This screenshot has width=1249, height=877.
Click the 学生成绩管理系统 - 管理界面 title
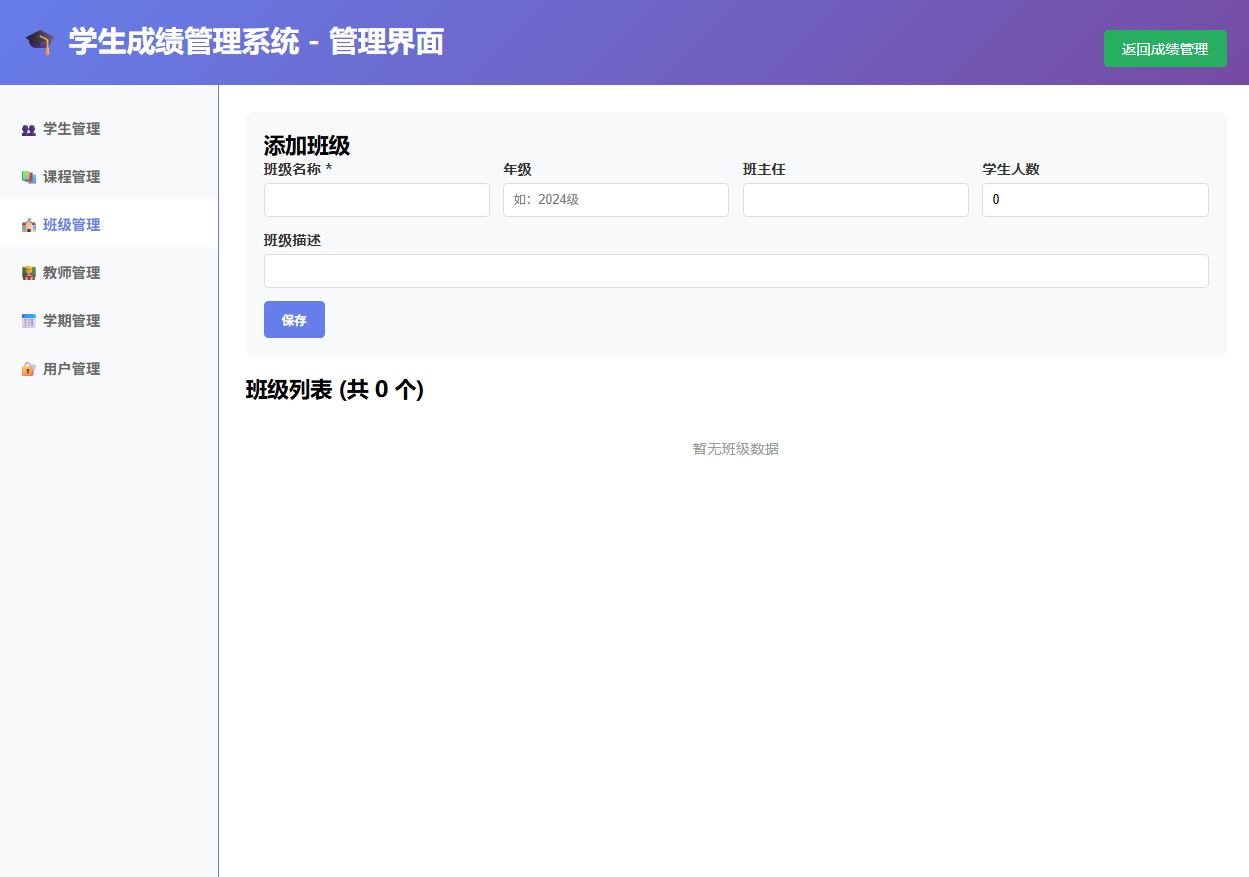pos(256,42)
